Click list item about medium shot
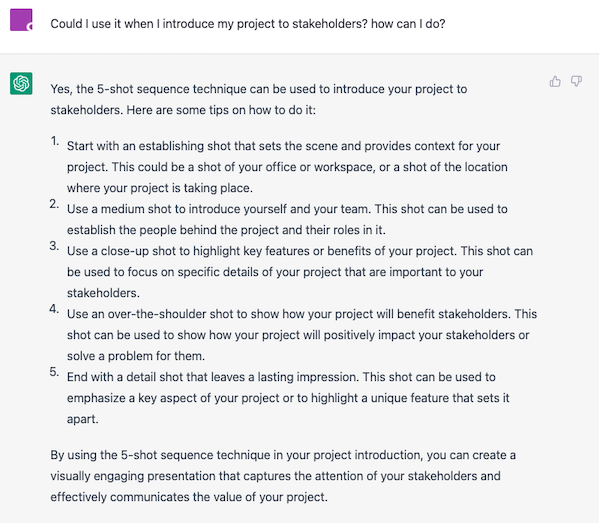The height and width of the screenshot is (523, 599). (287, 219)
